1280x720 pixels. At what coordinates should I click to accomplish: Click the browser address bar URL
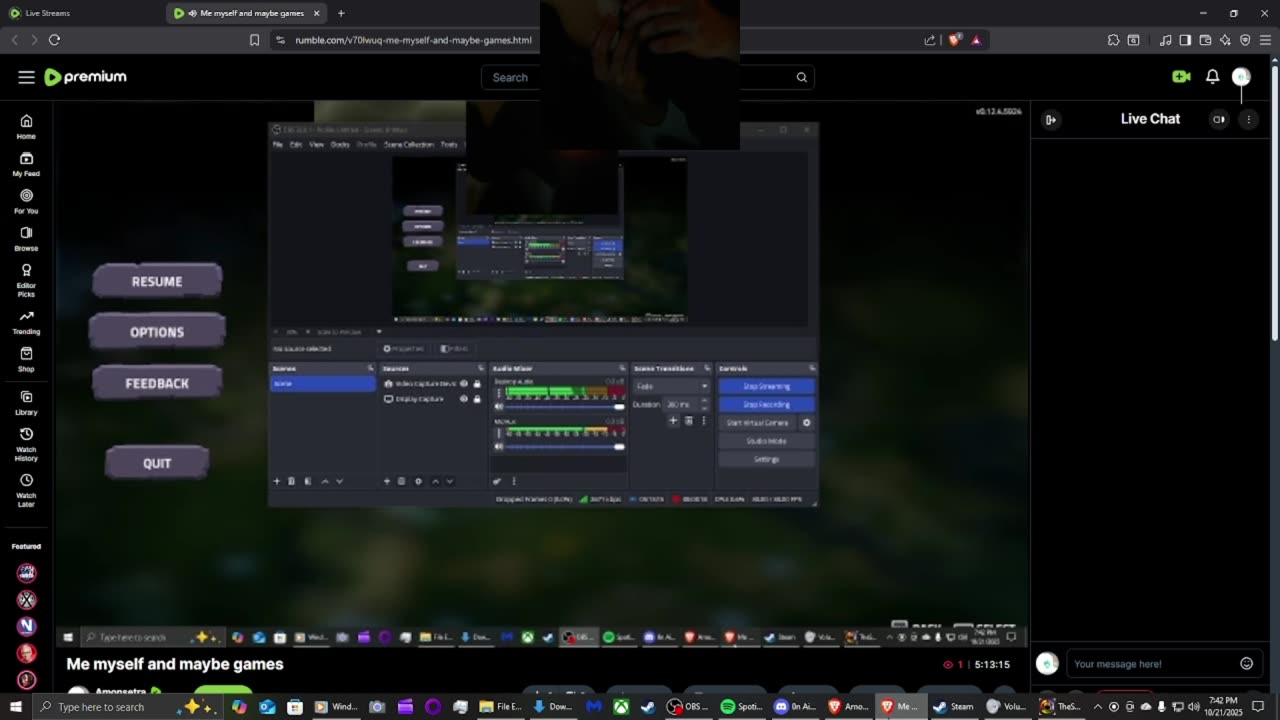(x=413, y=40)
